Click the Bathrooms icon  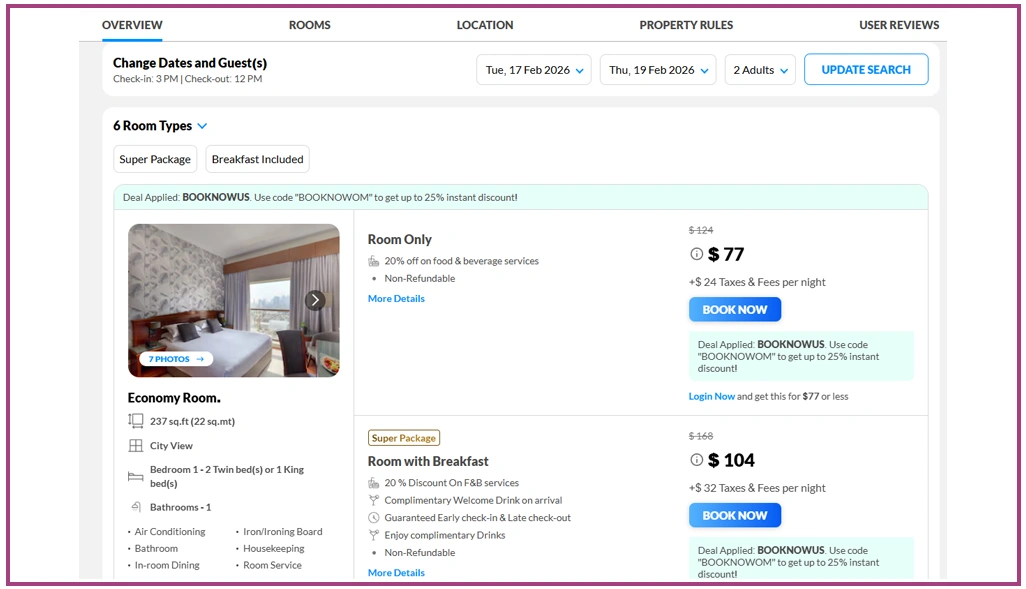[x=136, y=507]
